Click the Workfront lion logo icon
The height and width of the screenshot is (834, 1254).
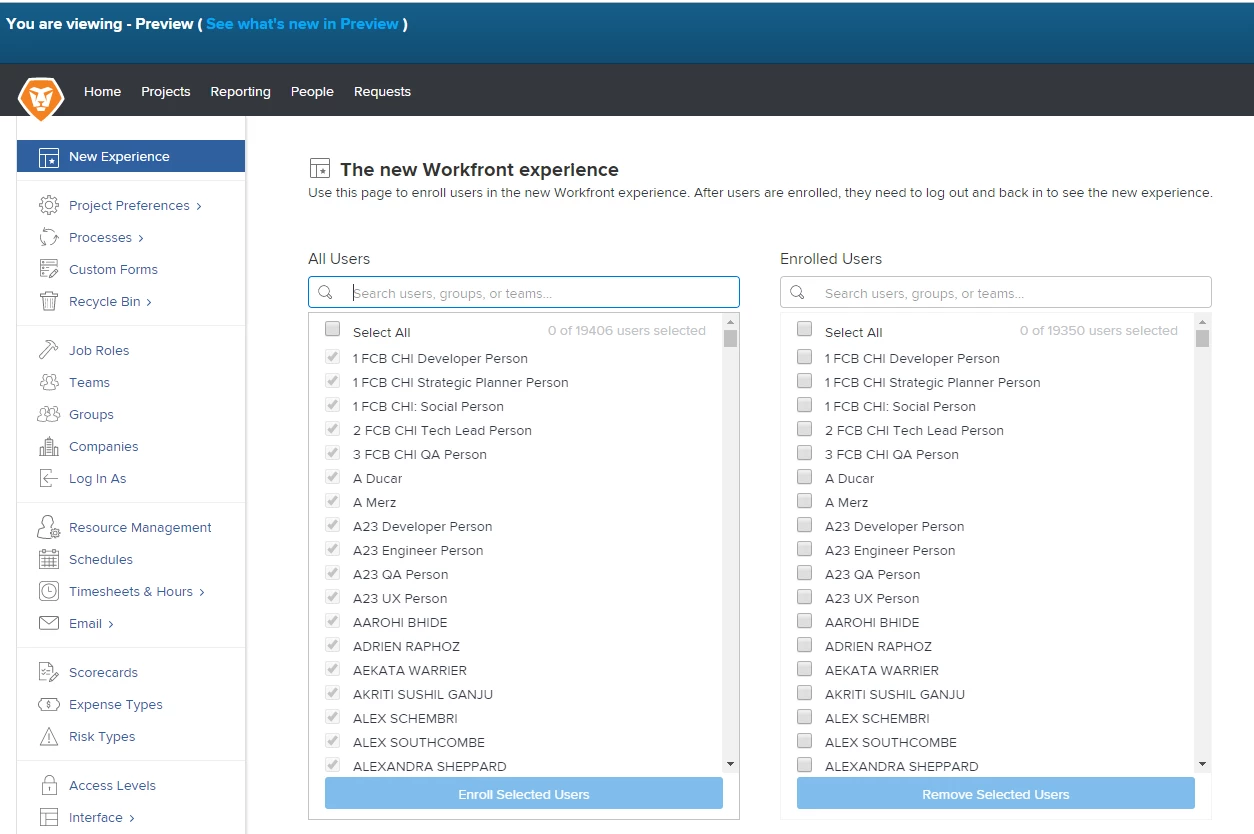coord(41,99)
